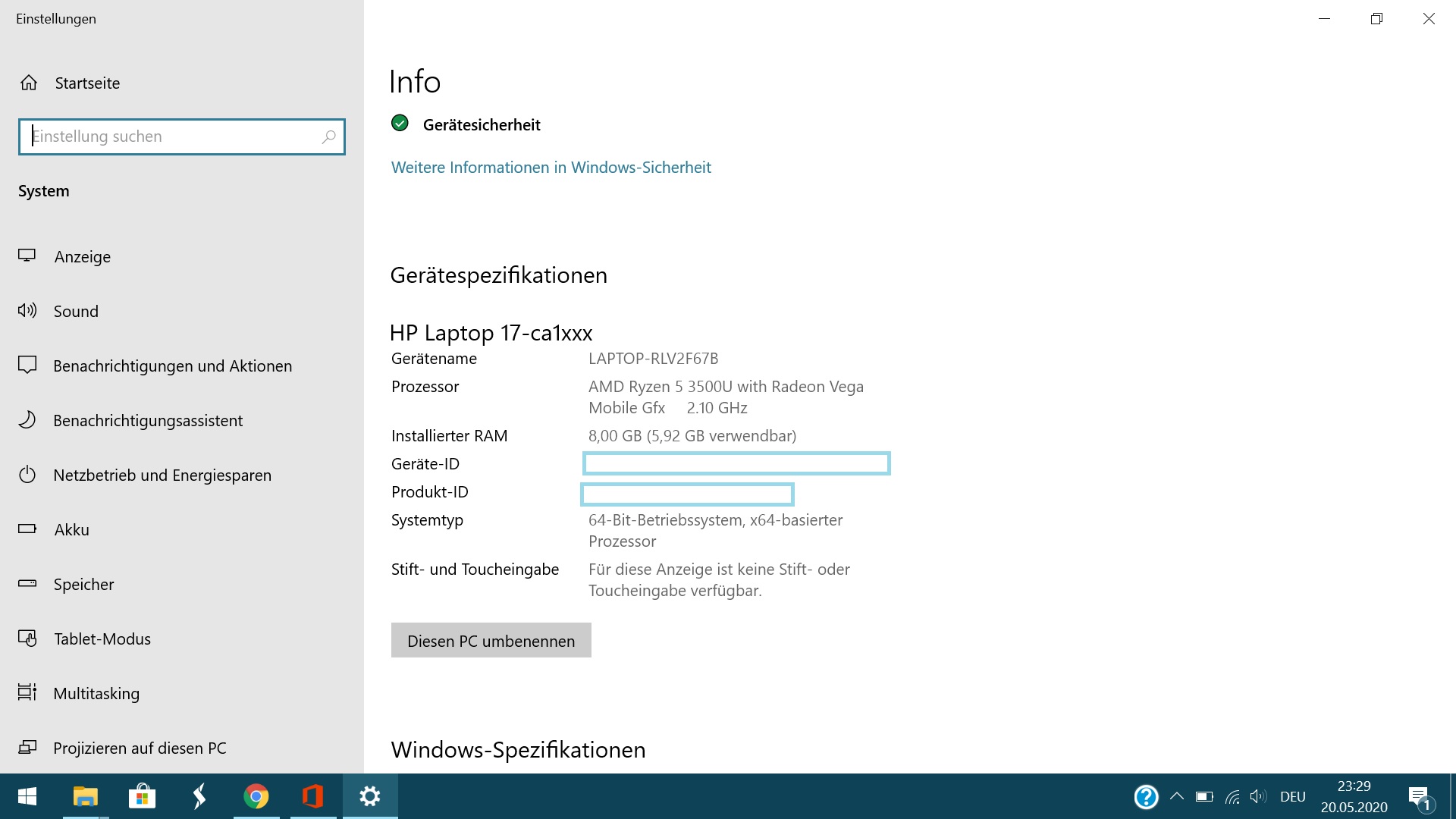The image size is (1456, 819).
Task: Open the Multitasking settings icon
Action: click(x=27, y=692)
